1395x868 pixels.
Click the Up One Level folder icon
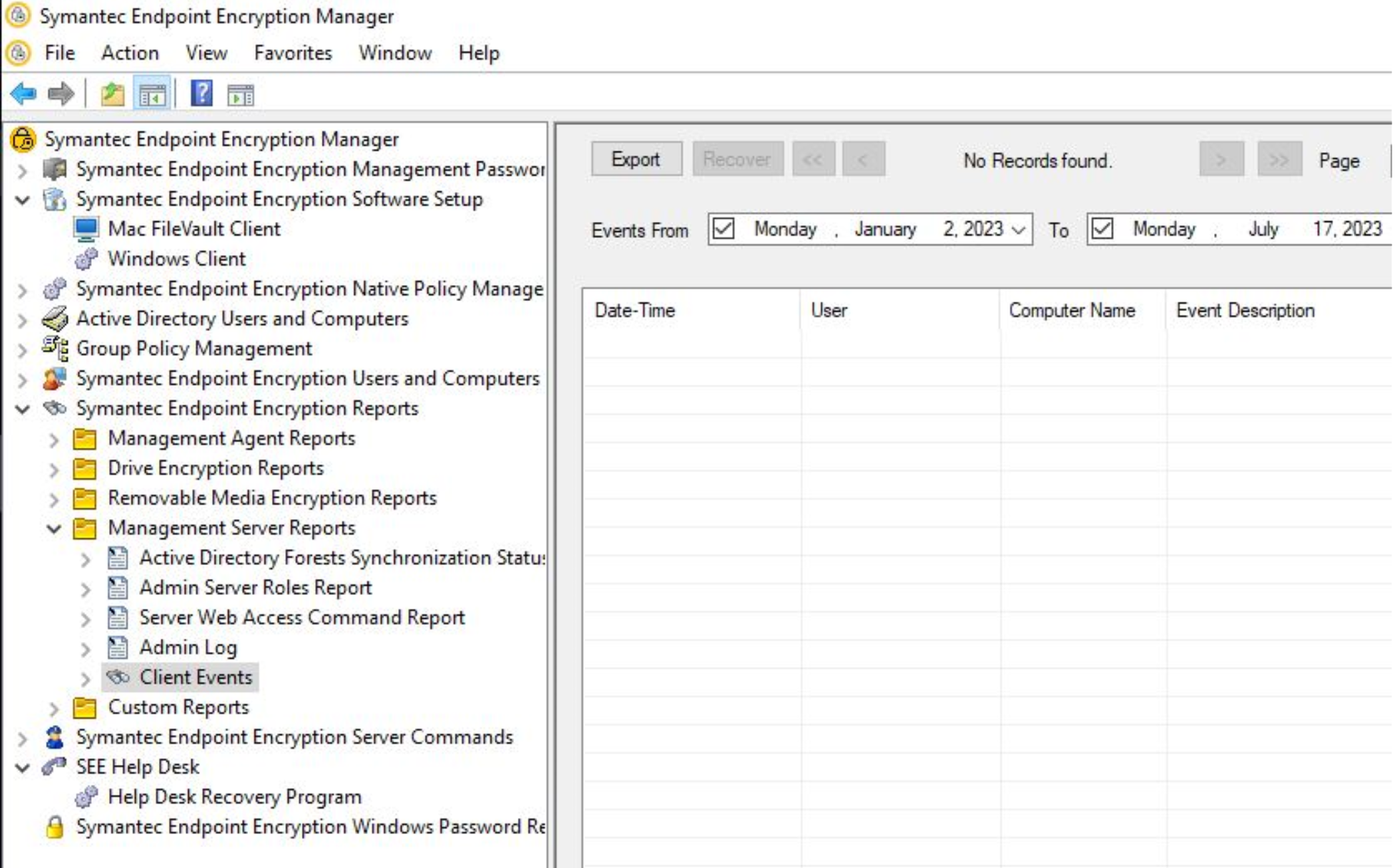click(112, 94)
